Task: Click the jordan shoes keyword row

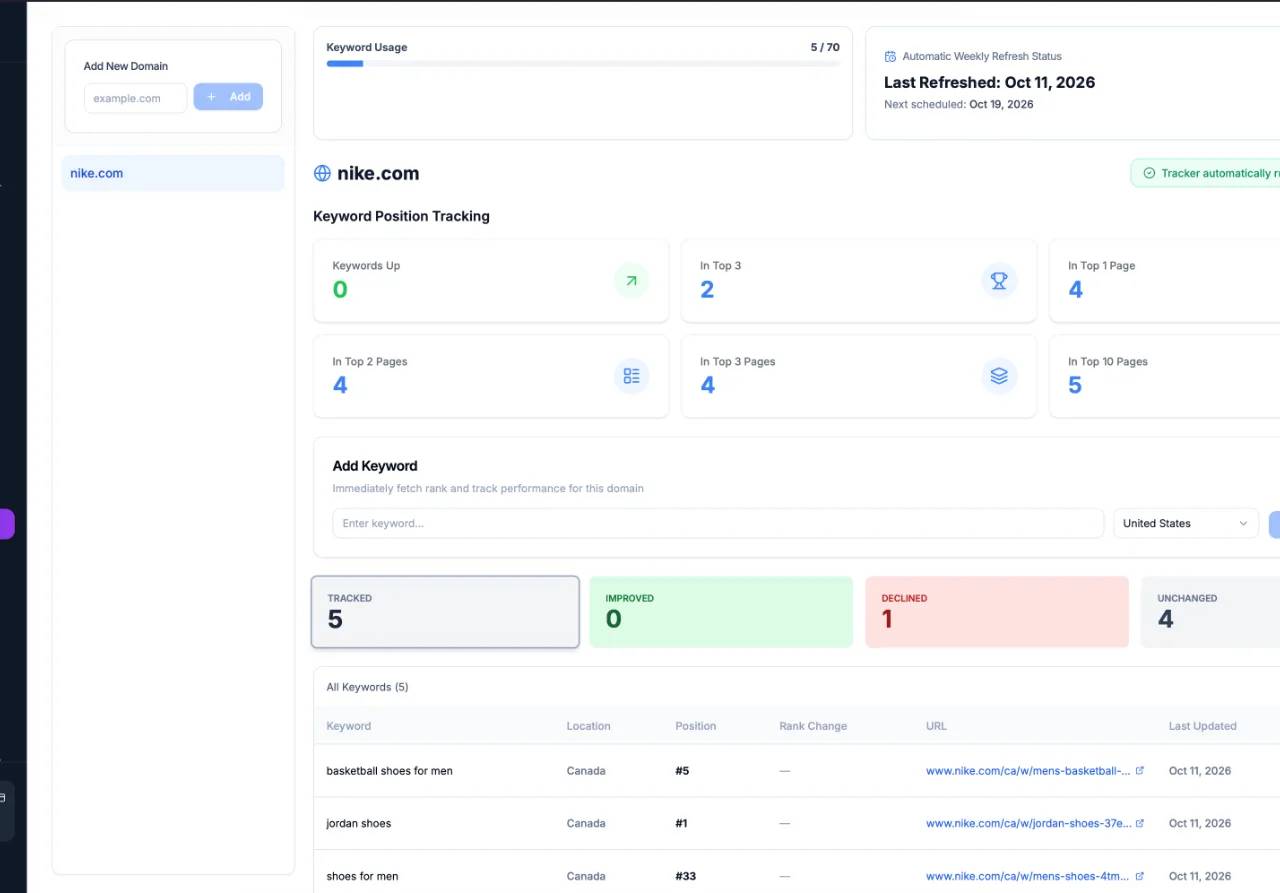Action: coord(797,823)
